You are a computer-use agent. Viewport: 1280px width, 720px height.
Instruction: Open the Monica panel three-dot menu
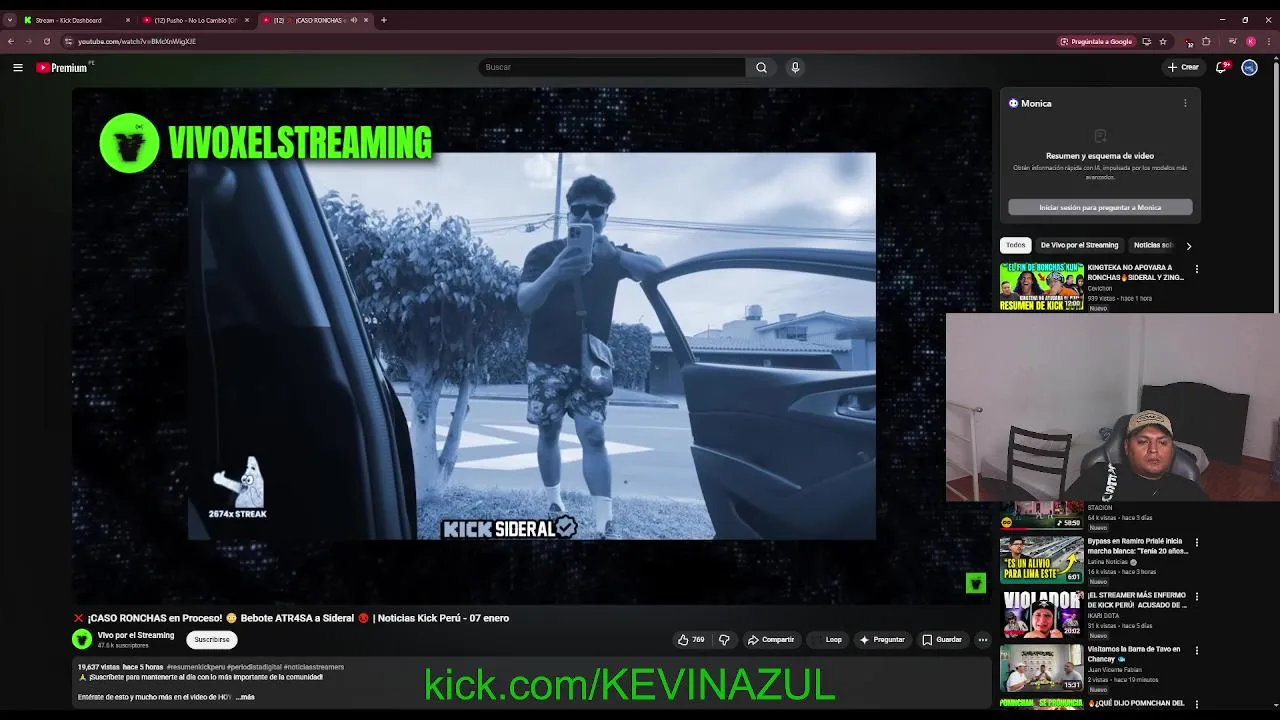(x=1185, y=103)
